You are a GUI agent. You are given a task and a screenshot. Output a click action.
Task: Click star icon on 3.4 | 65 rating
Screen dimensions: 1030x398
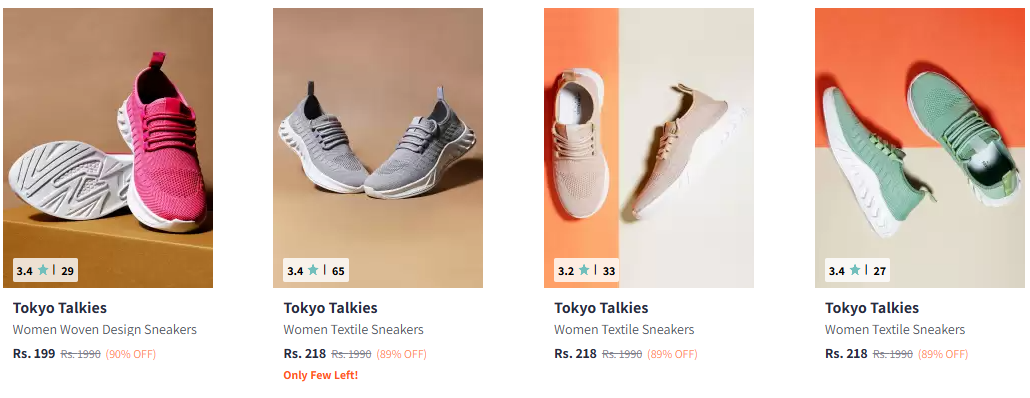pyautogui.click(x=313, y=270)
